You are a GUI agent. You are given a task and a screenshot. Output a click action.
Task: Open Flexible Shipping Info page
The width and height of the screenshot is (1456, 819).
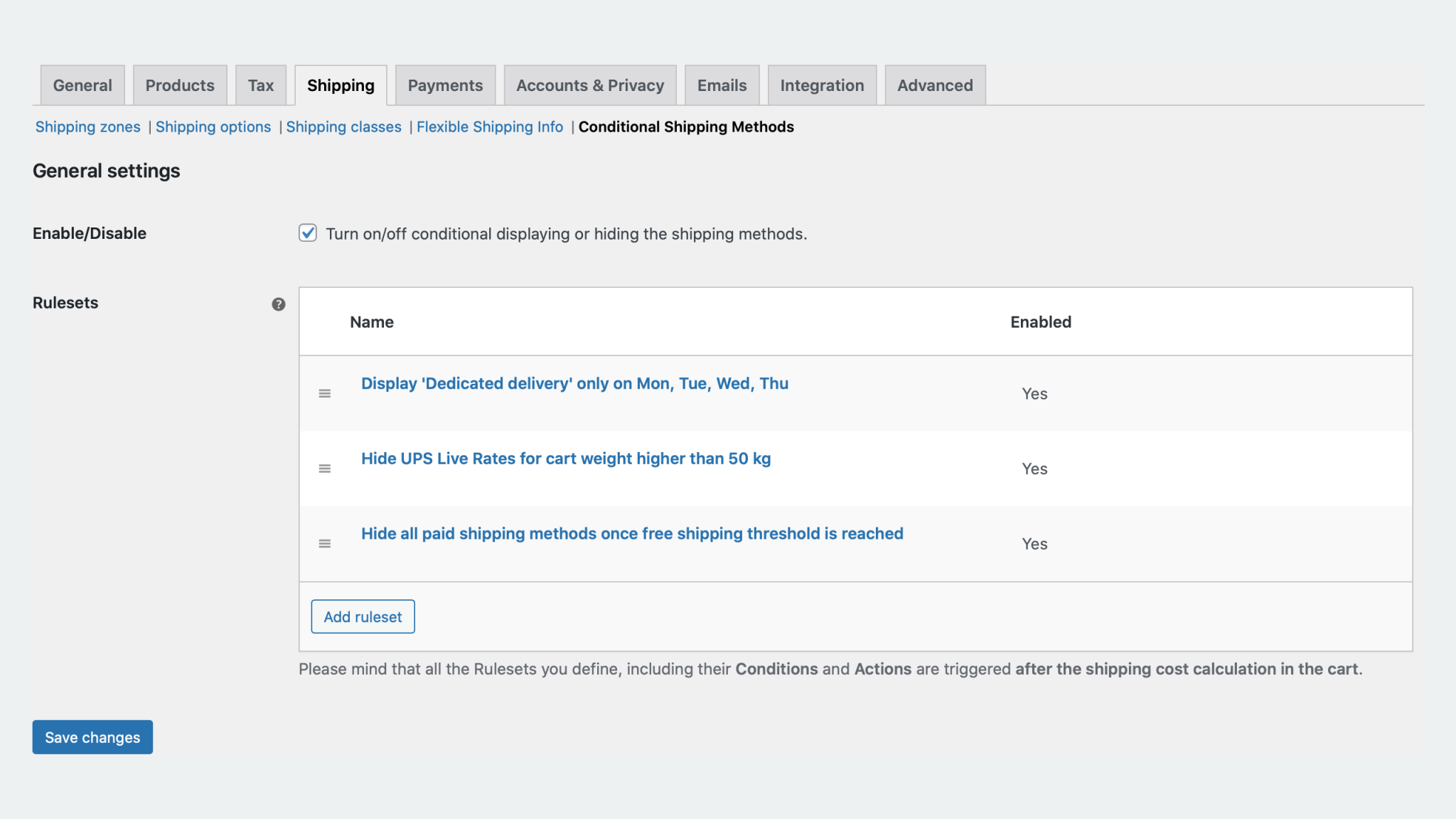click(489, 127)
